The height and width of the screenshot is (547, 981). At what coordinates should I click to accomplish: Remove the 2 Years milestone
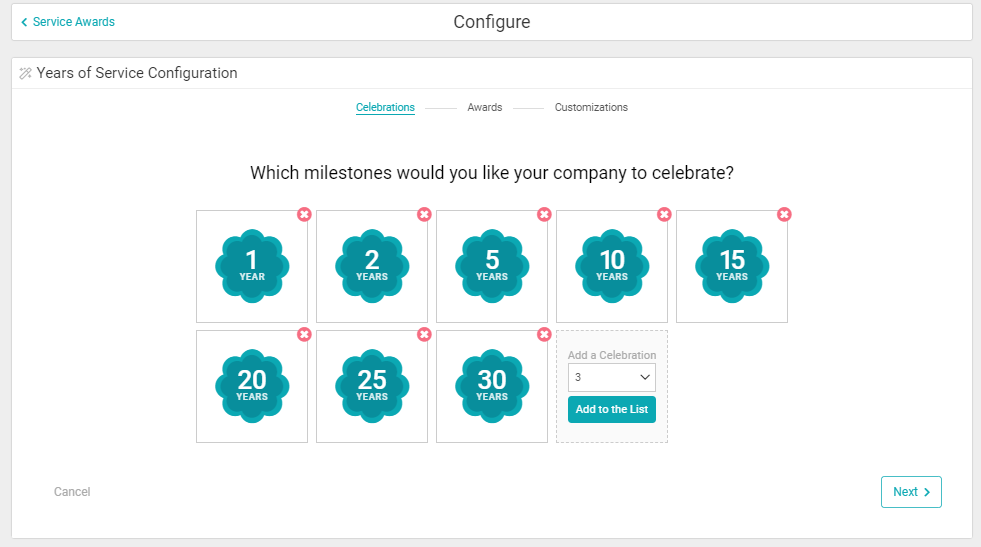[x=424, y=214]
